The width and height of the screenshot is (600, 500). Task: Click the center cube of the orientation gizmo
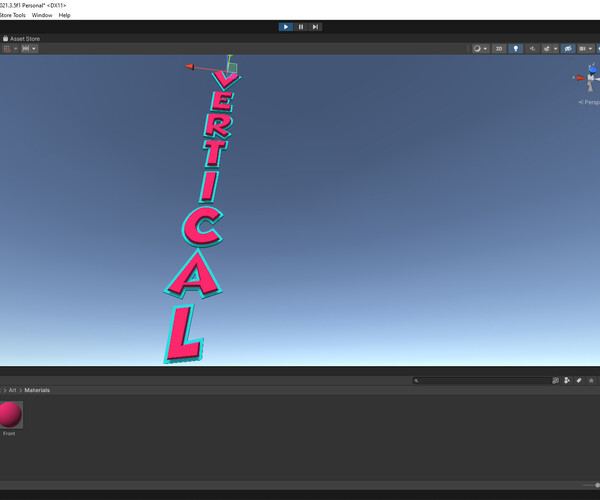coord(591,78)
